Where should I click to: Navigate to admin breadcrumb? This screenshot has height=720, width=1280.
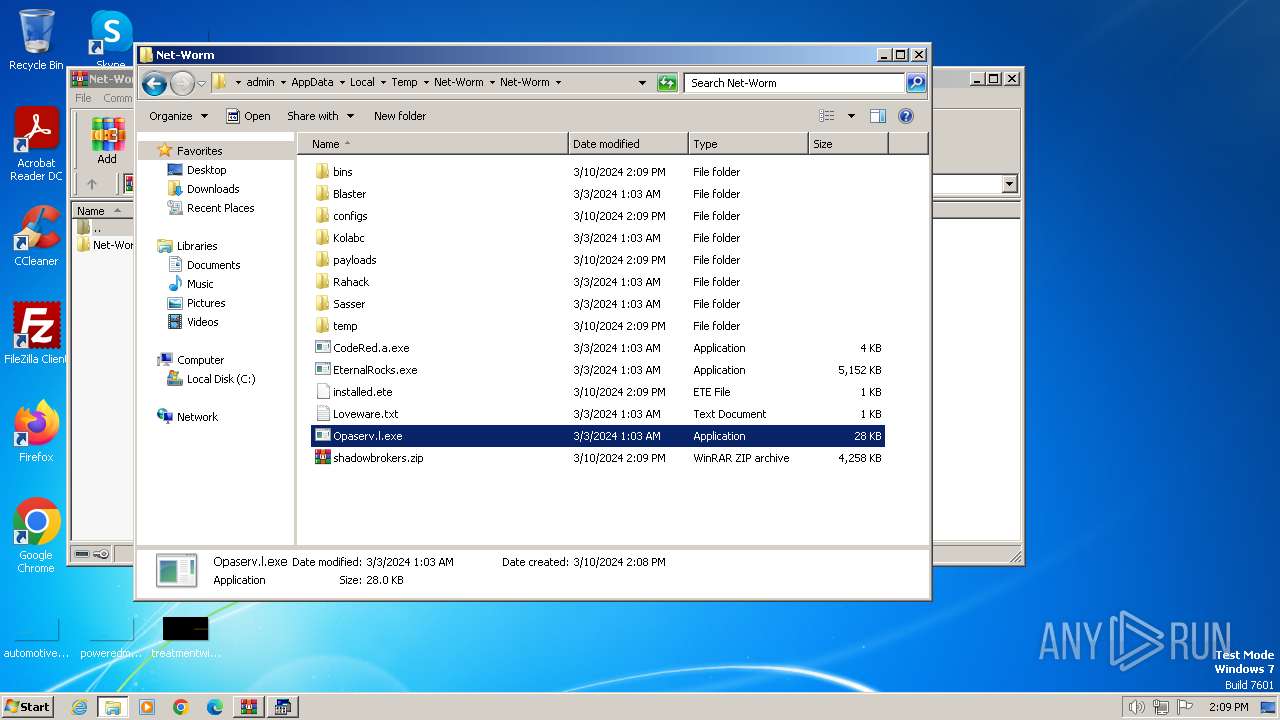pyautogui.click(x=260, y=83)
